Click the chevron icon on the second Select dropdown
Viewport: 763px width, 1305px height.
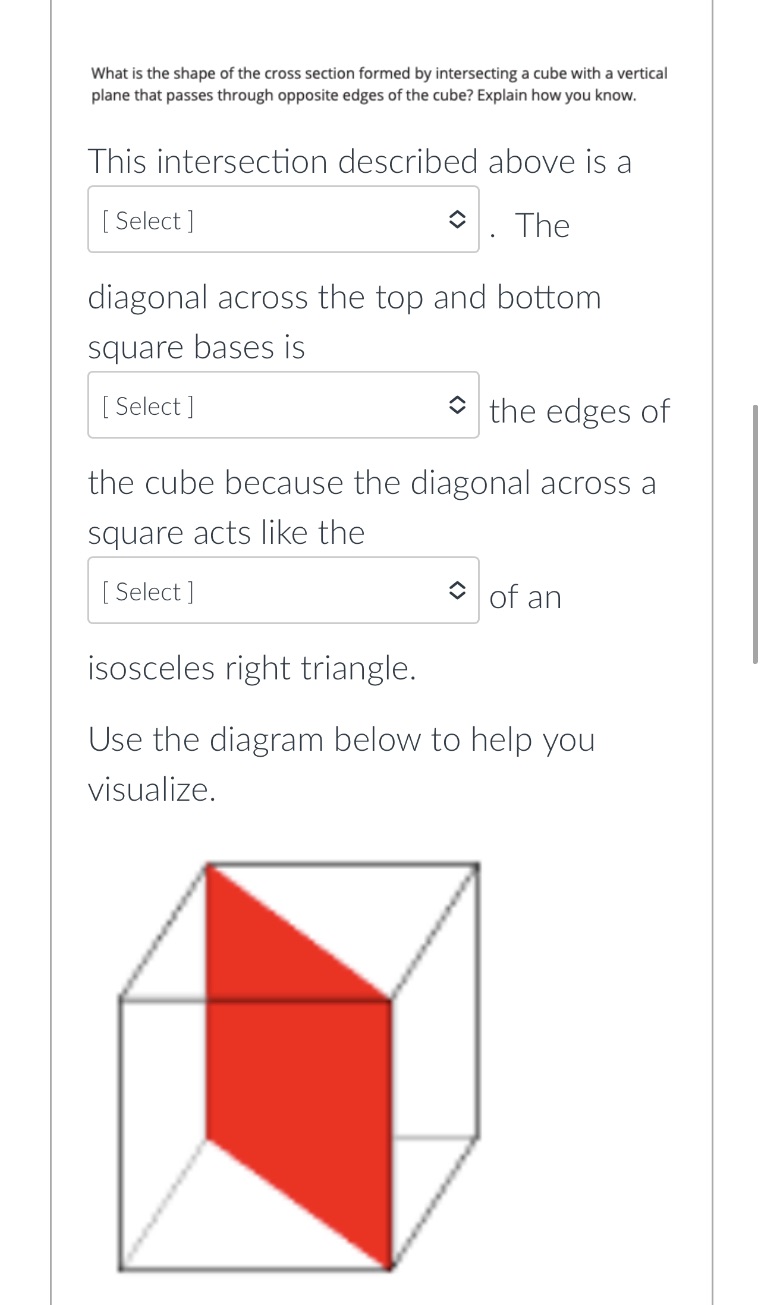457,404
